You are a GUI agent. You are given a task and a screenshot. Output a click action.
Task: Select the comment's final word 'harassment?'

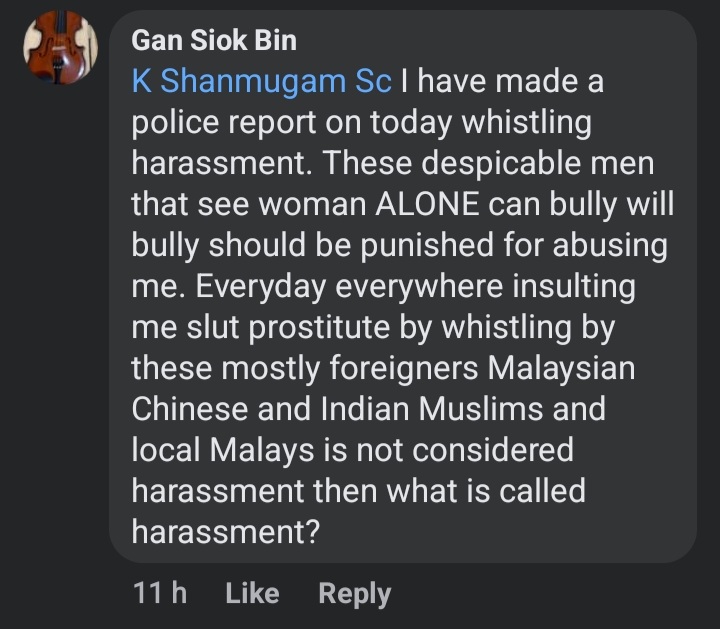[225, 533]
